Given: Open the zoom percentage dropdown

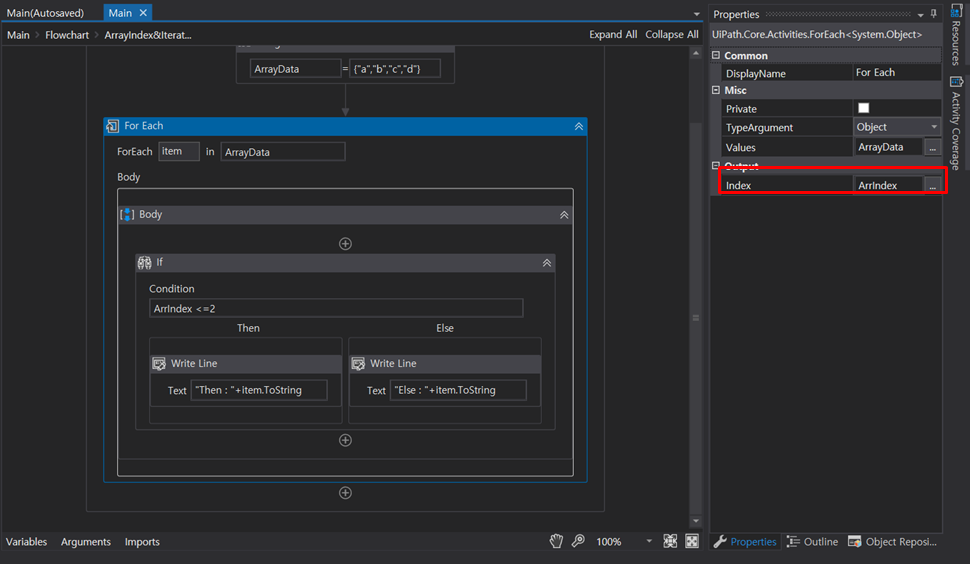Looking at the screenshot, I should (x=649, y=541).
